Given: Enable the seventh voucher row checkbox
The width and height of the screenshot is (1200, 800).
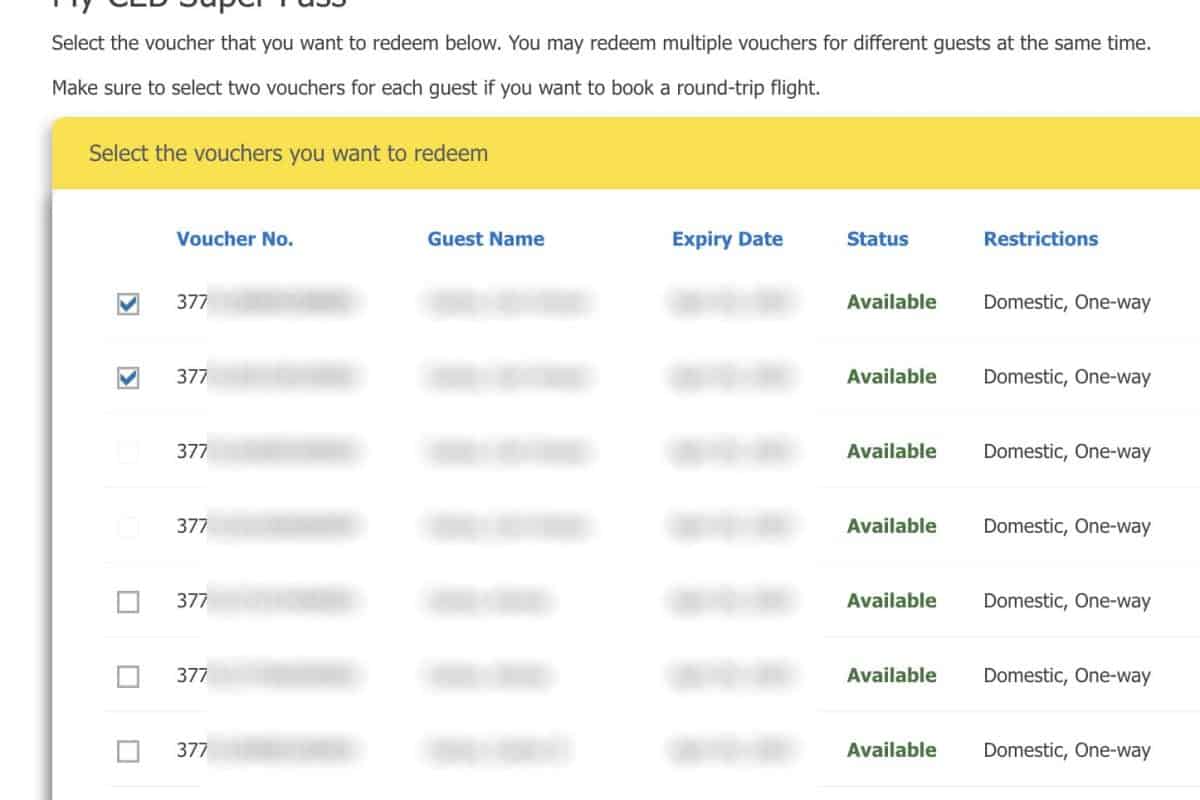Looking at the screenshot, I should (128, 751).
